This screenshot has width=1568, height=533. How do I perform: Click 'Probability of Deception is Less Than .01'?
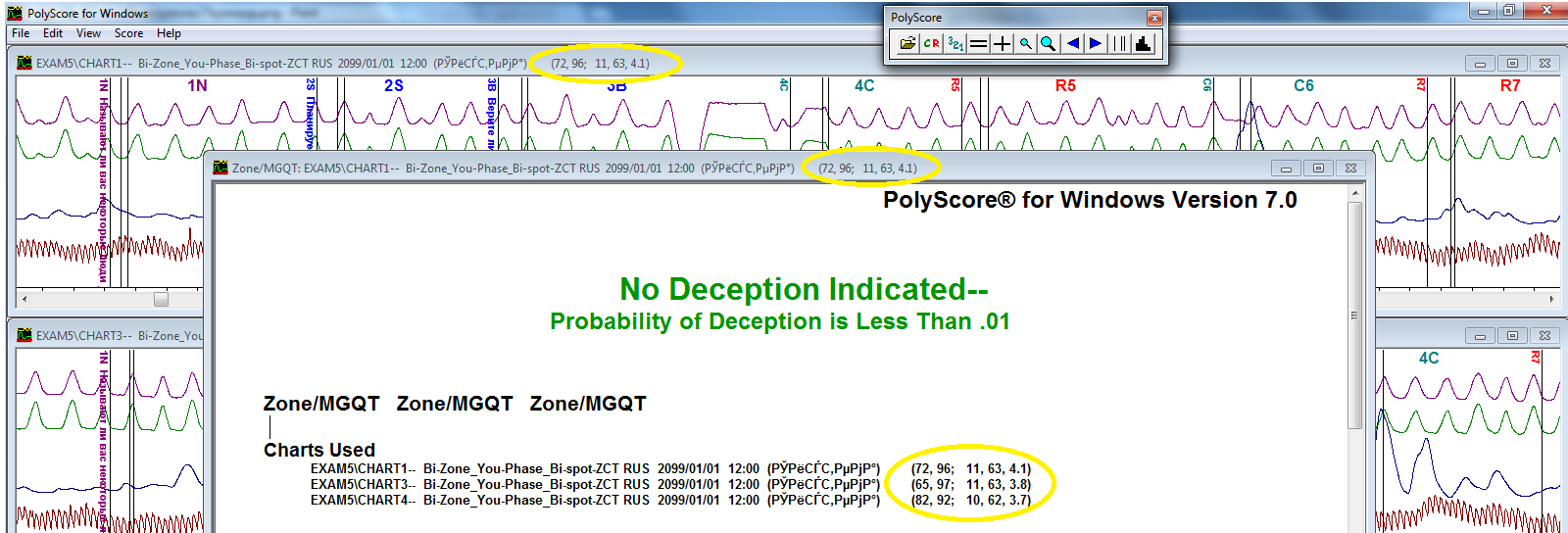(780, 321)
